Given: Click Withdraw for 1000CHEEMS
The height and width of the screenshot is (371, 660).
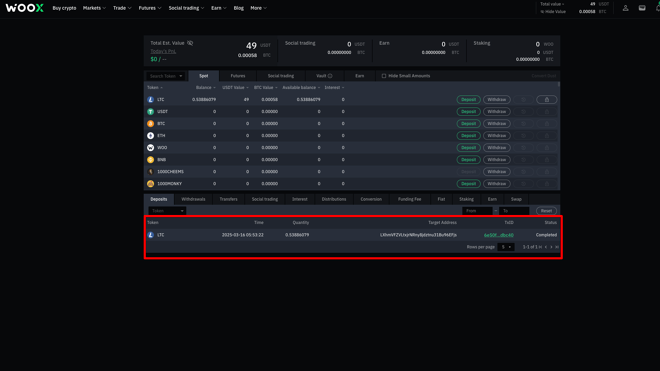Looking at the screenshot, I should pyautogui.click(x=497, y=172).
